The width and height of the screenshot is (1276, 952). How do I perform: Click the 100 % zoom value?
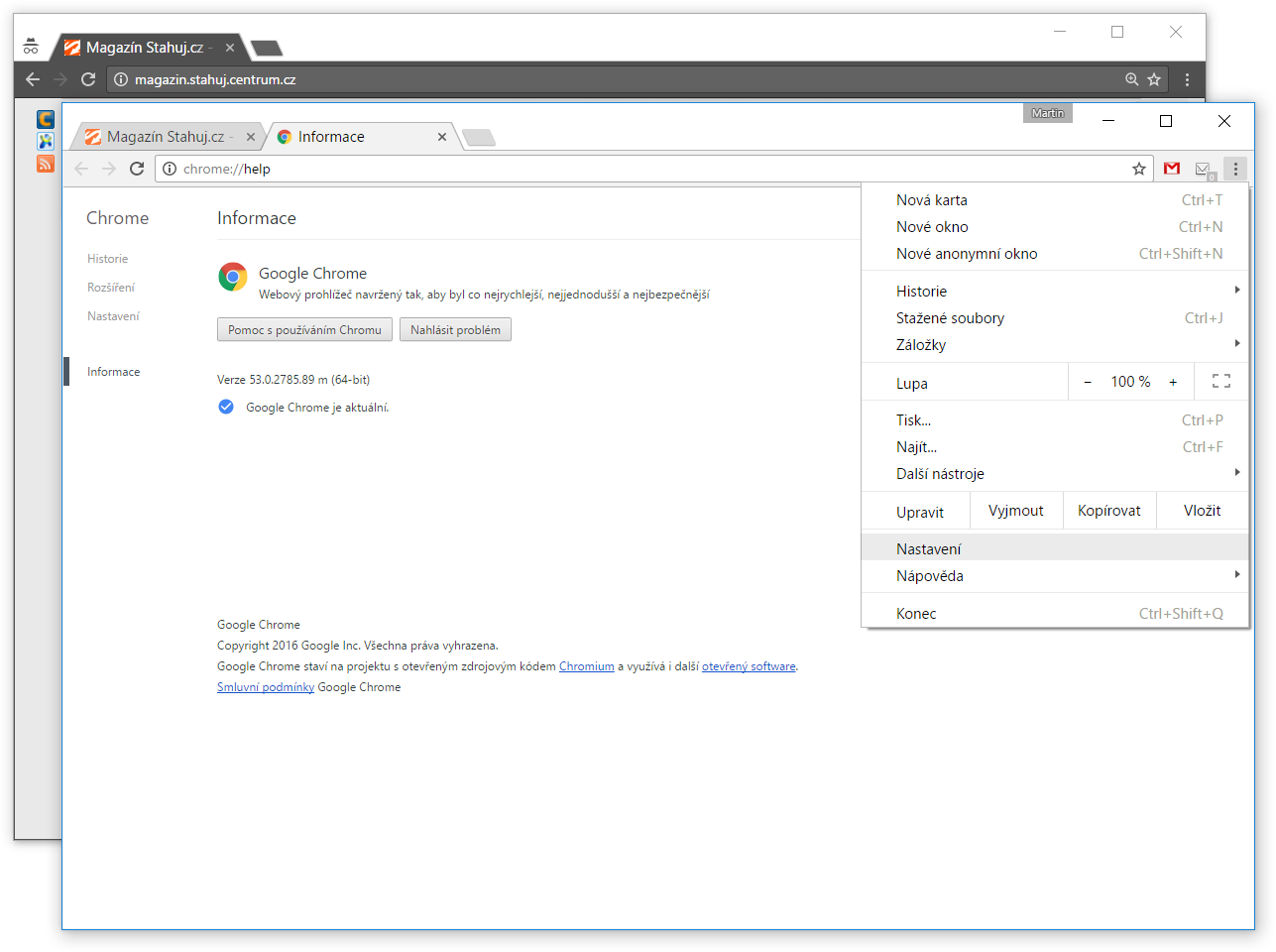[x=1130, y=382]
